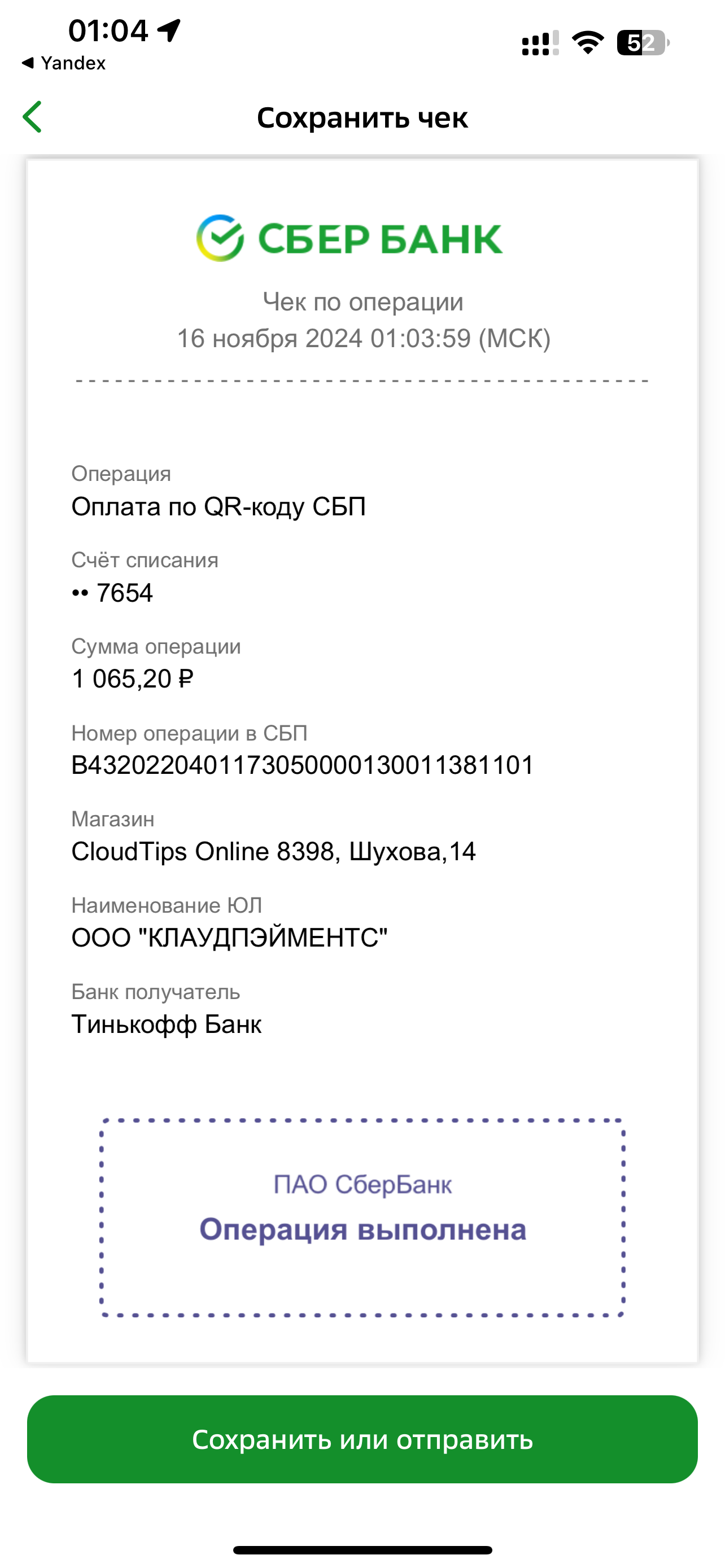725x1568 pixels.
Task: Tap the 1 065,20 ₽ amount value
Action: click(132, 678)
